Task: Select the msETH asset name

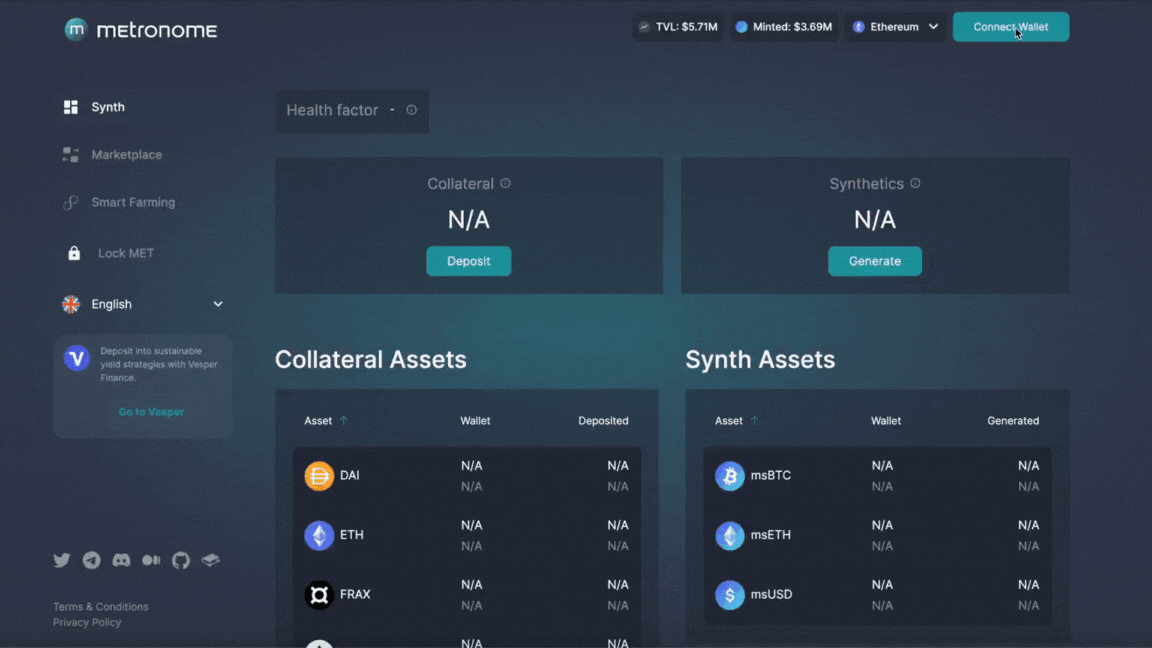Action: (771, 536)
